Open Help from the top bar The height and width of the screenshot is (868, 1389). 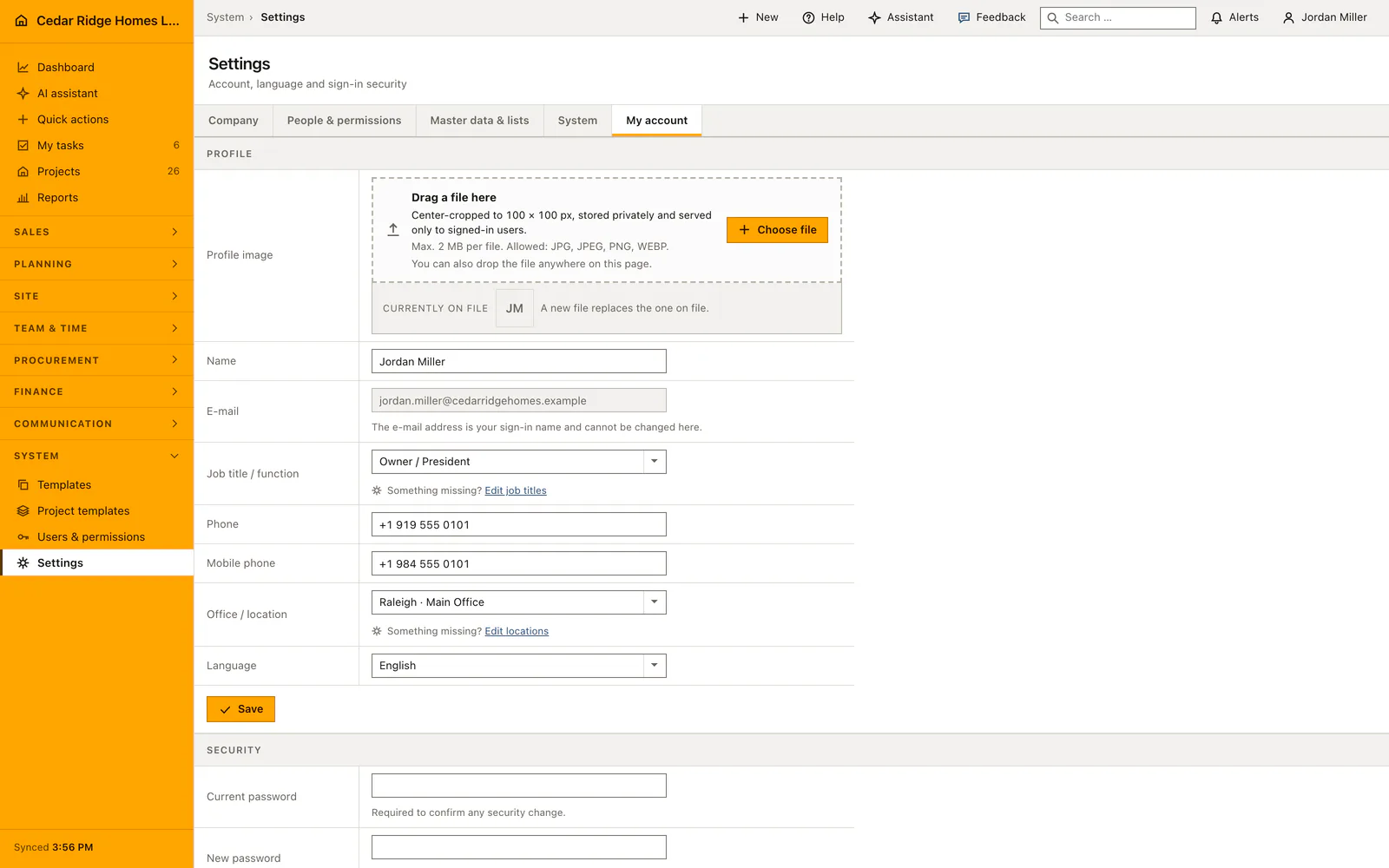pos(823,17)
